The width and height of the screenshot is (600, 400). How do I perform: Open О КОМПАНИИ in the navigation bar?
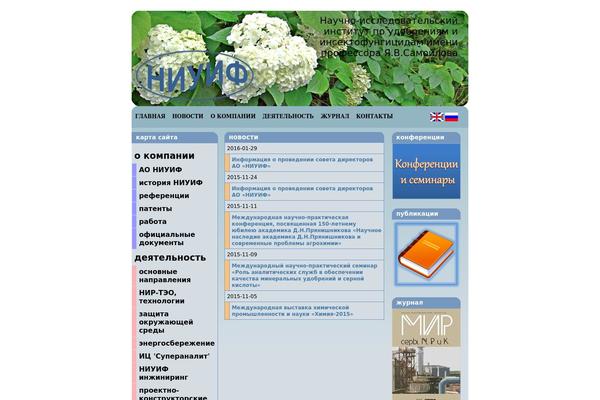click(x=233, y=116)
